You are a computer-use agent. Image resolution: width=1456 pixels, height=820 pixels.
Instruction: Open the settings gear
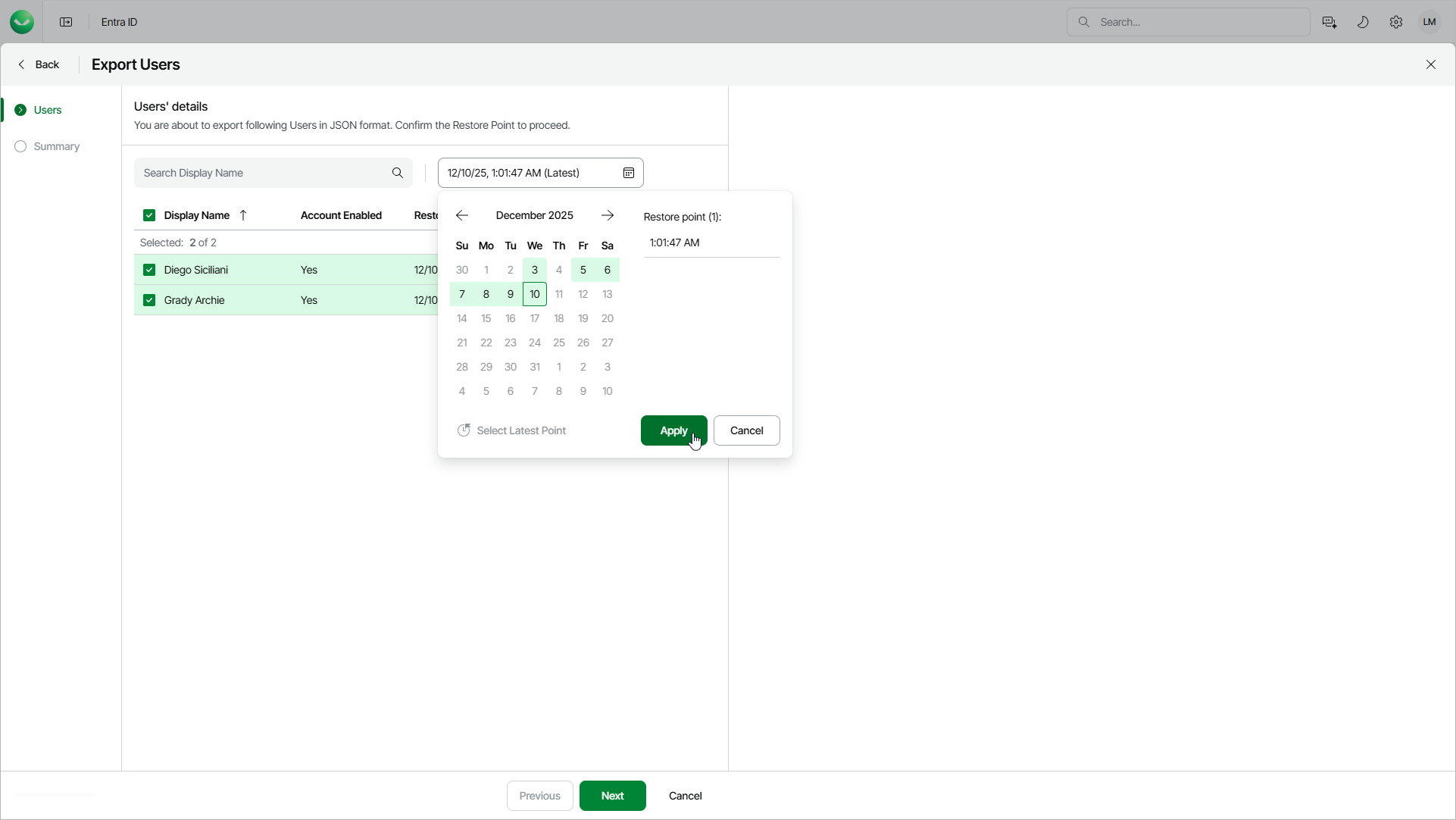1396,22
